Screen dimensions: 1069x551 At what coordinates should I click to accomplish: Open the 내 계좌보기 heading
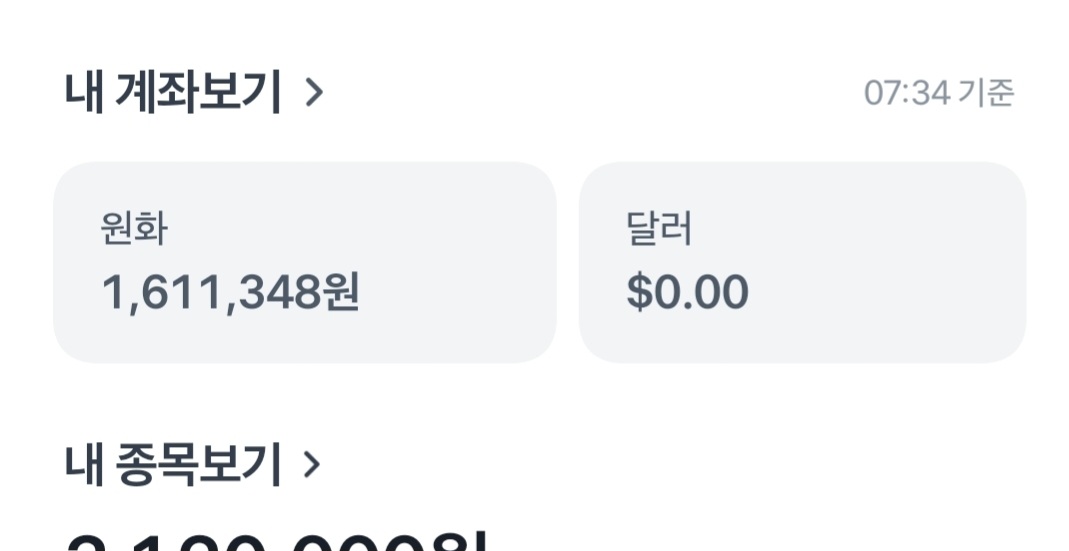173,93
